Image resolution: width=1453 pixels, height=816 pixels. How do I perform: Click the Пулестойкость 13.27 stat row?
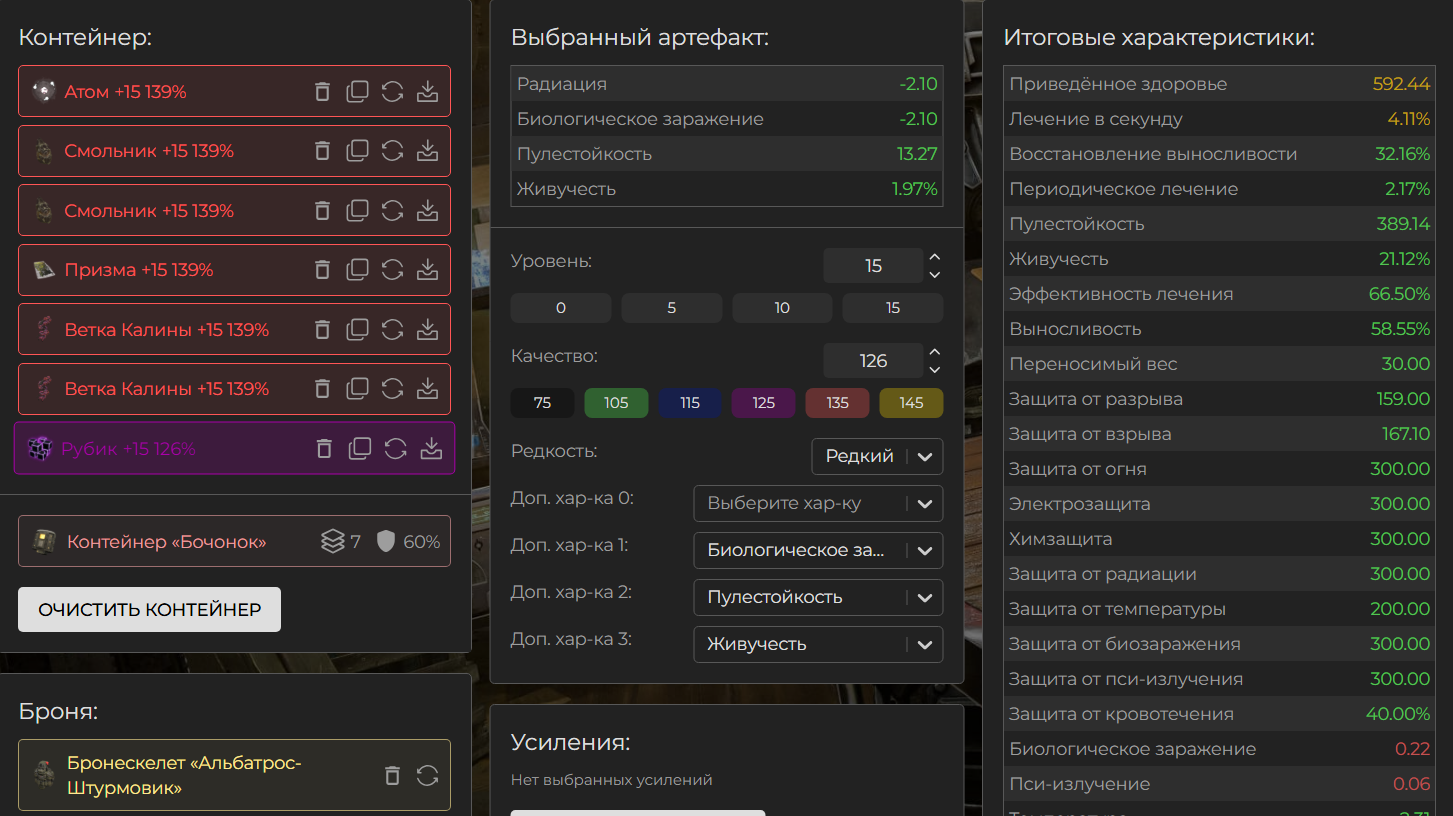click(x=727, y=154)
